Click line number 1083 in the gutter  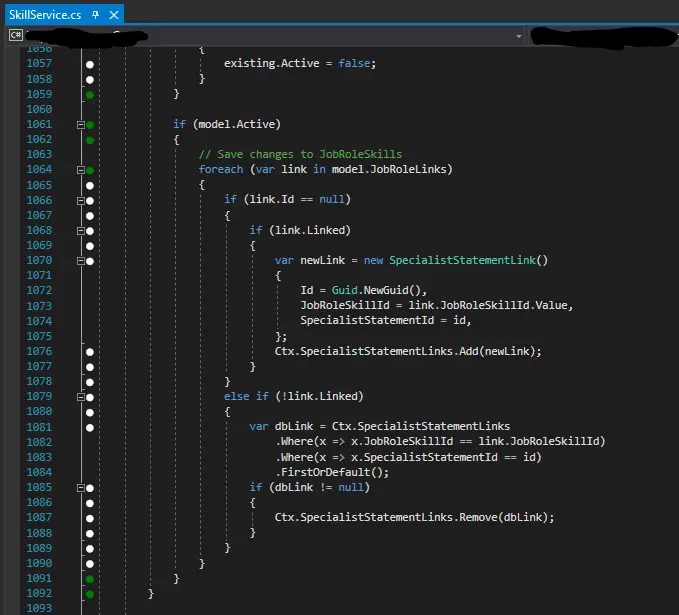point(39,457)
